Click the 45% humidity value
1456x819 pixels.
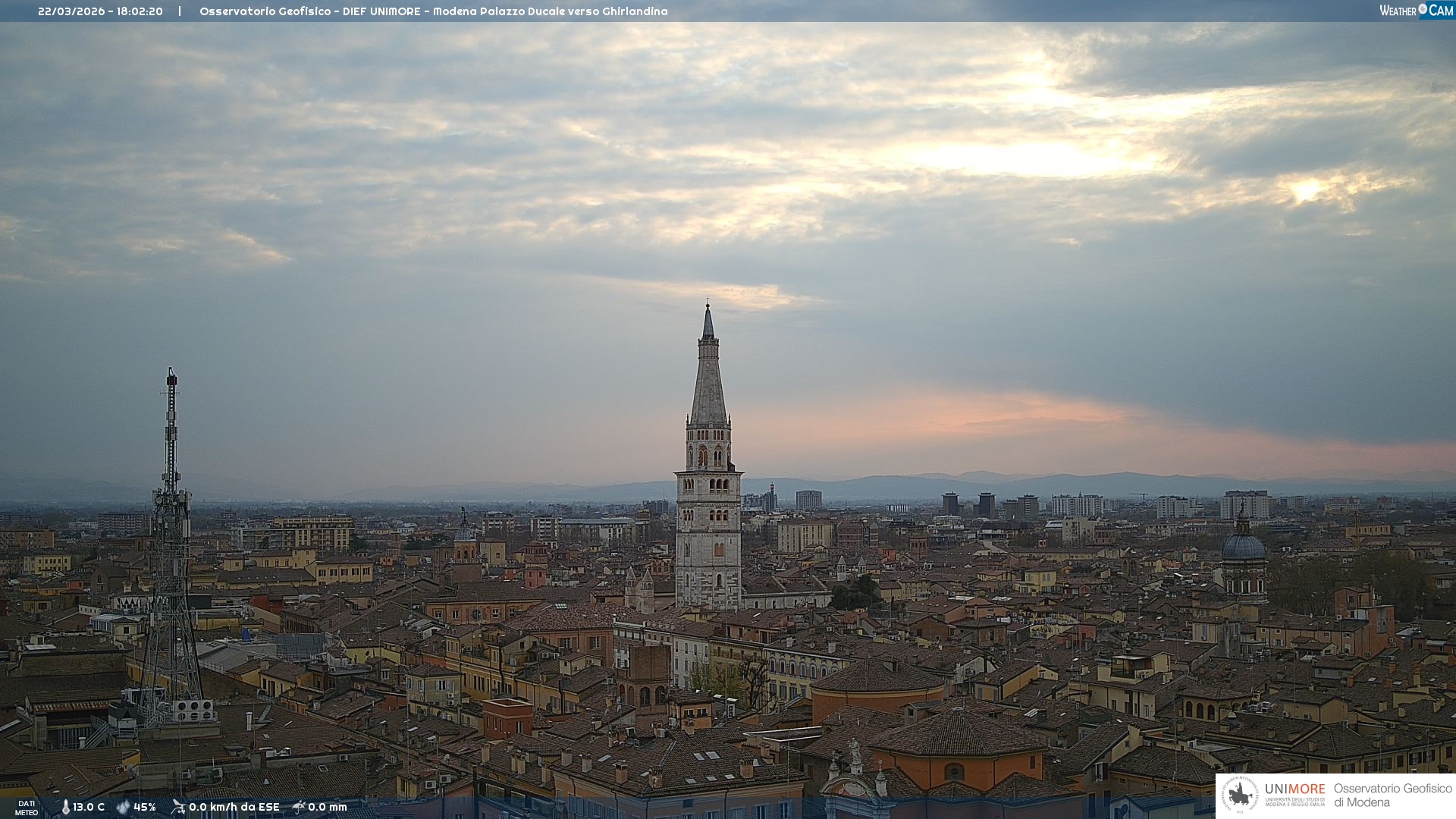145,808
